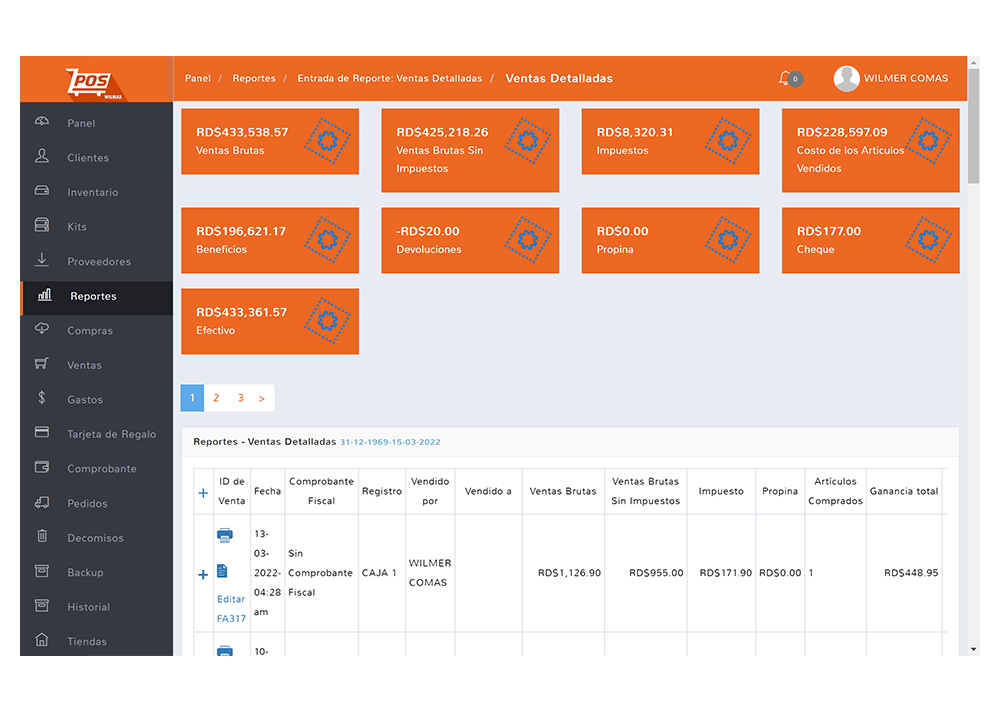The width and height of the screenshot is (1000, 712).
Task: Expand all rows using header plus
Action: click(x=203, y=492)
